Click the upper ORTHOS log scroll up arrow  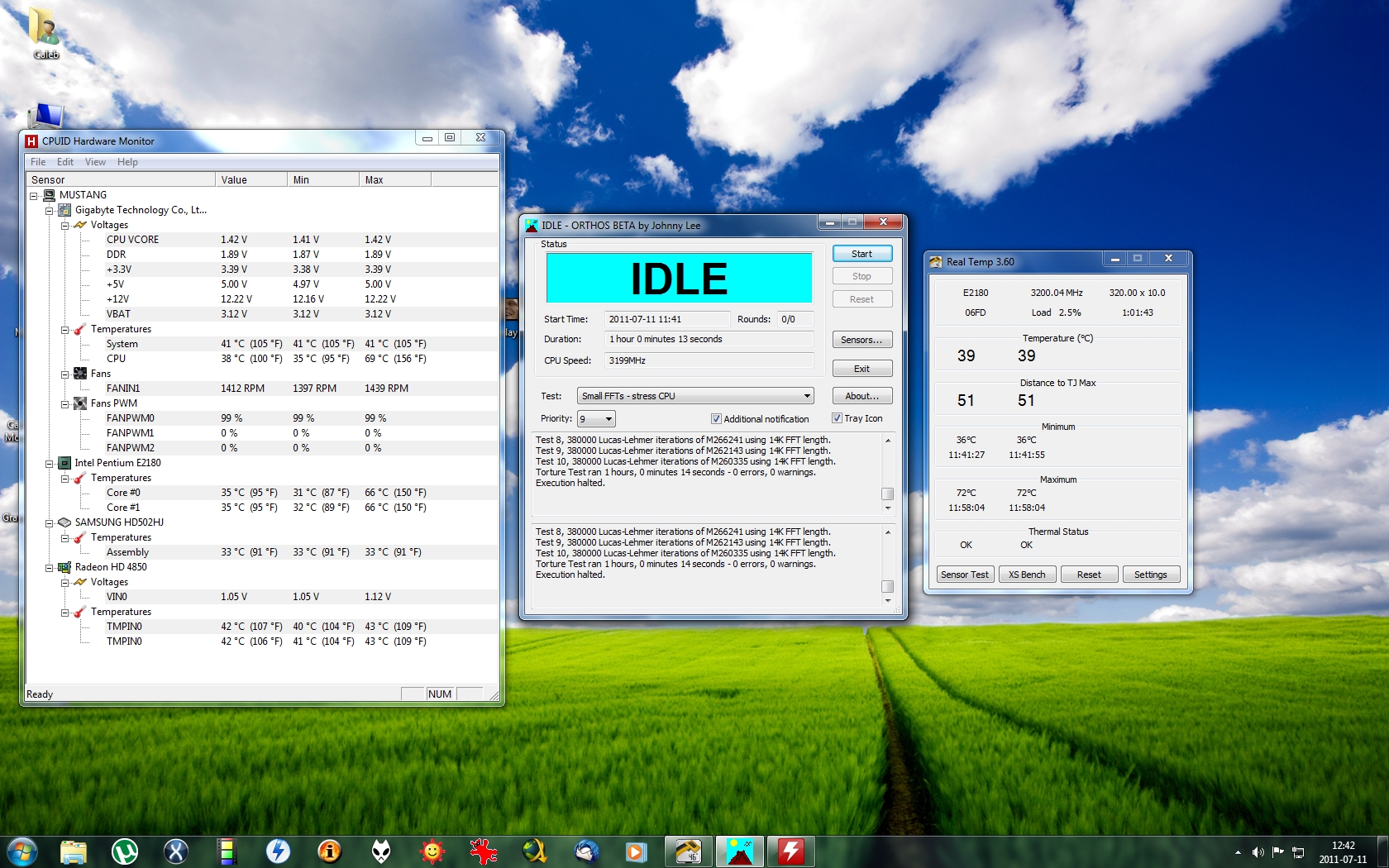coord(888,441)
